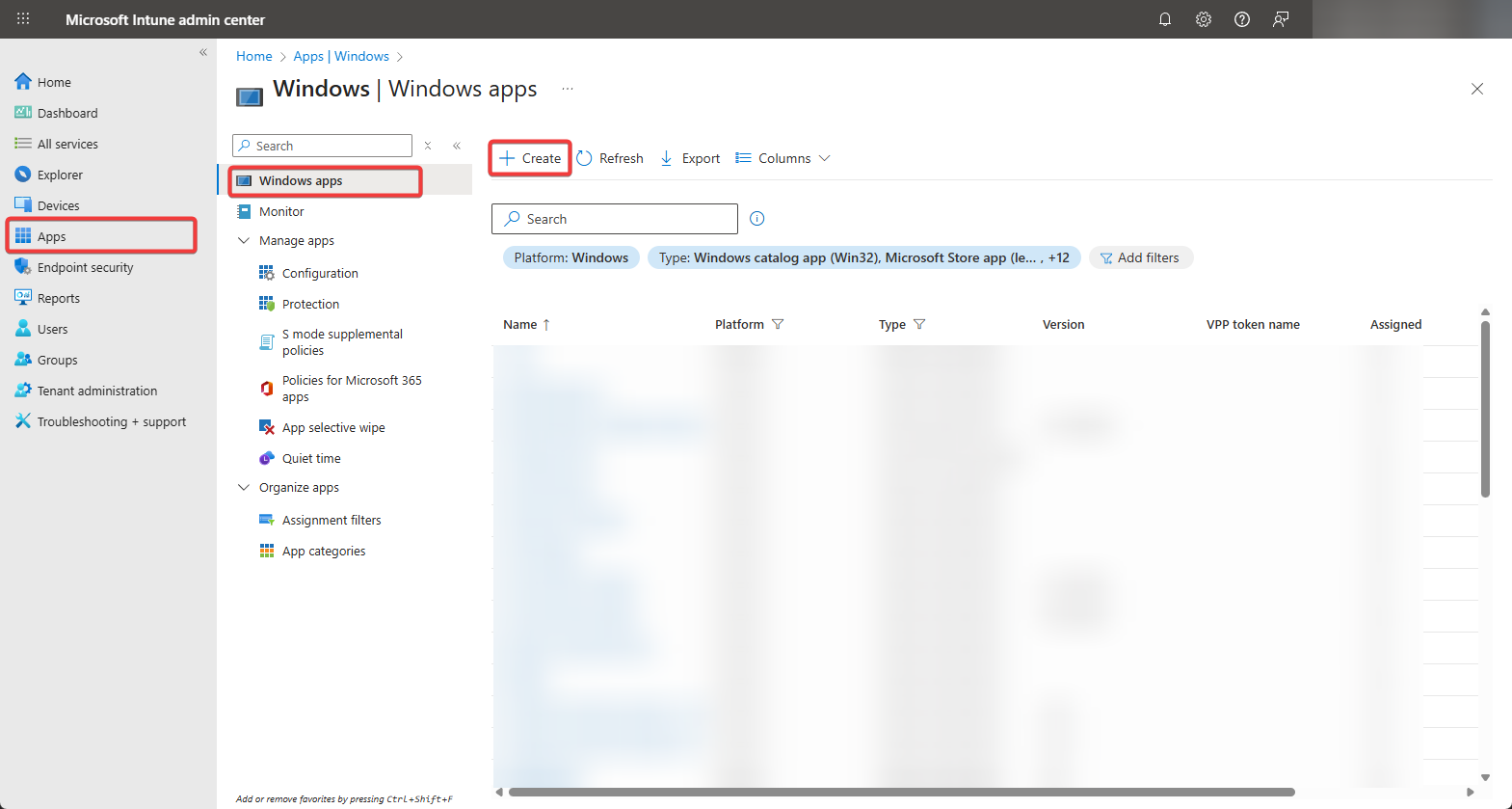Click the Add filters button
Image resolution: width=1512 pixels, height=809 pixels.
1140,258
